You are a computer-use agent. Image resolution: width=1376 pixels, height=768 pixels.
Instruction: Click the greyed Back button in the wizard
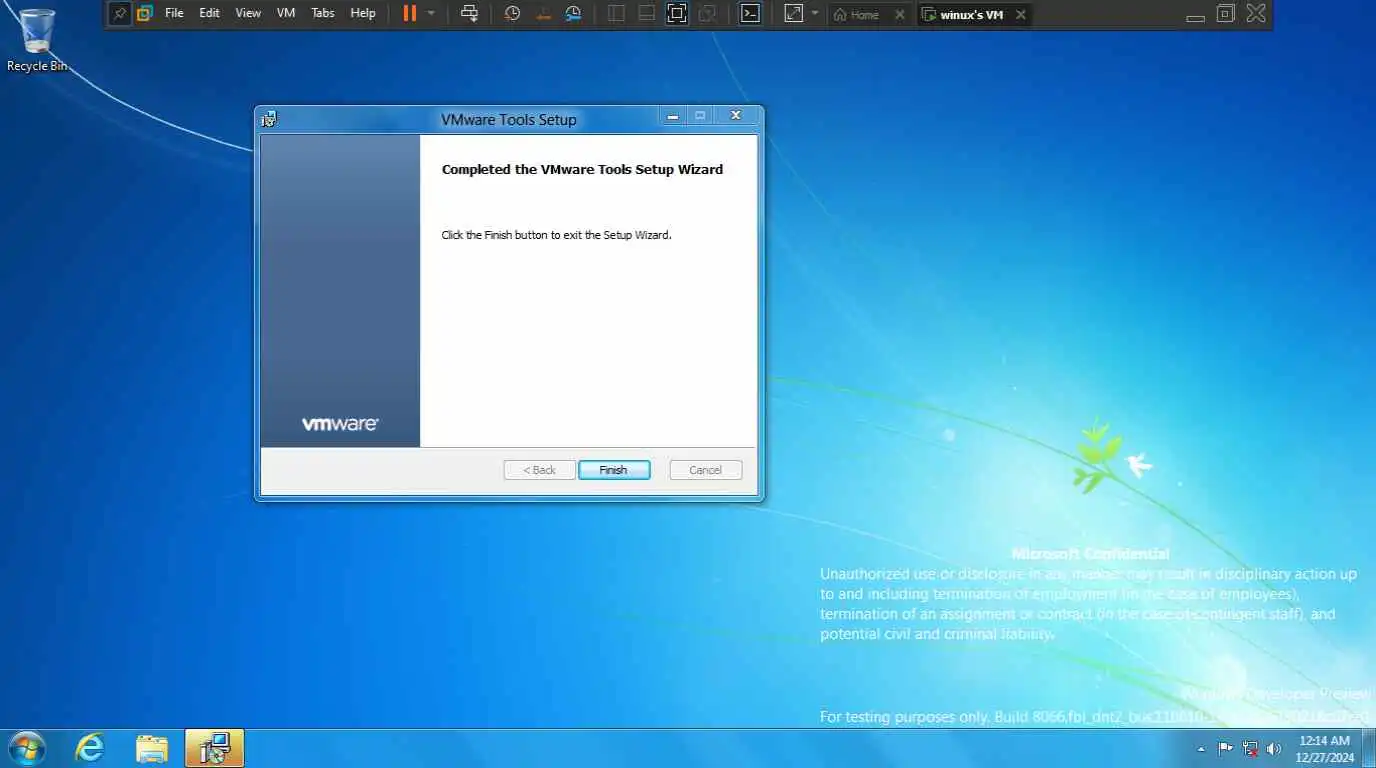pos(539,470)
